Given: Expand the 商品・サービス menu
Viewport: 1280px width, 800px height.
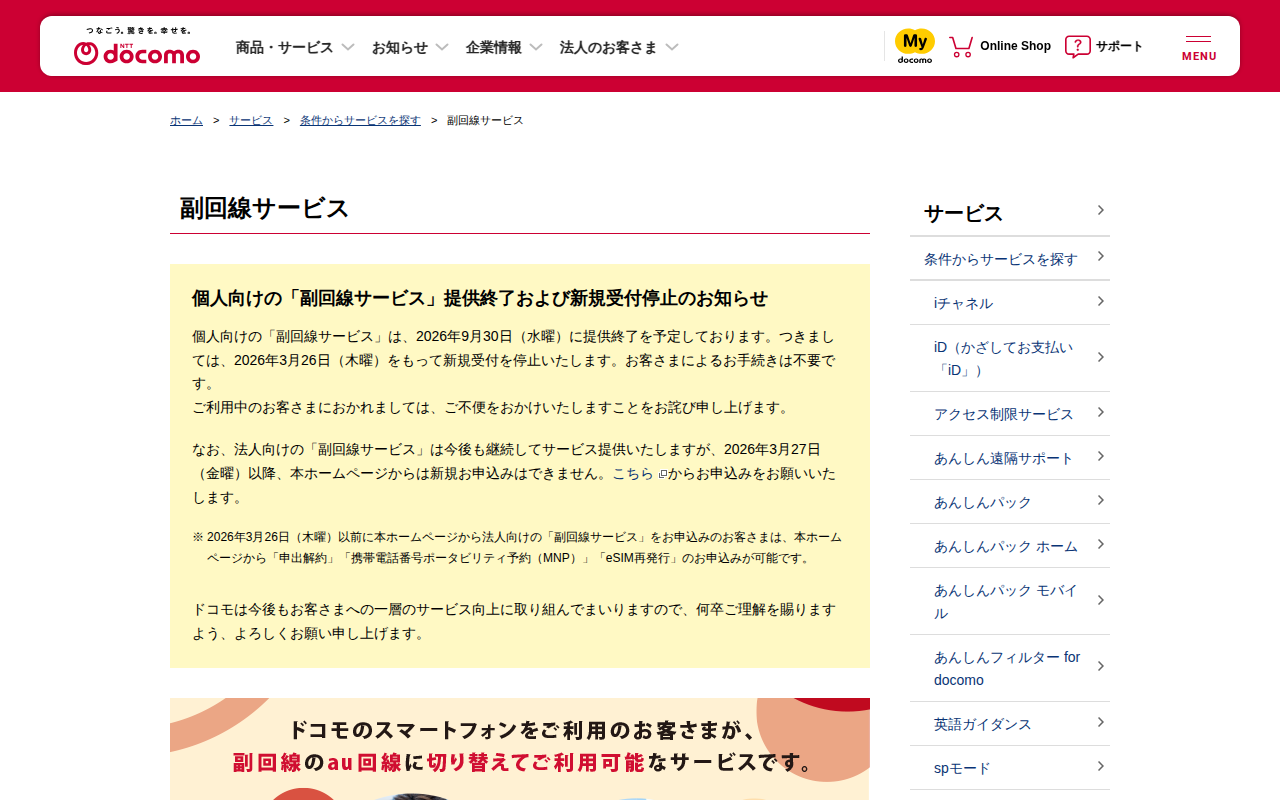Looking at the screenshot, I should [x=295, y=47].
